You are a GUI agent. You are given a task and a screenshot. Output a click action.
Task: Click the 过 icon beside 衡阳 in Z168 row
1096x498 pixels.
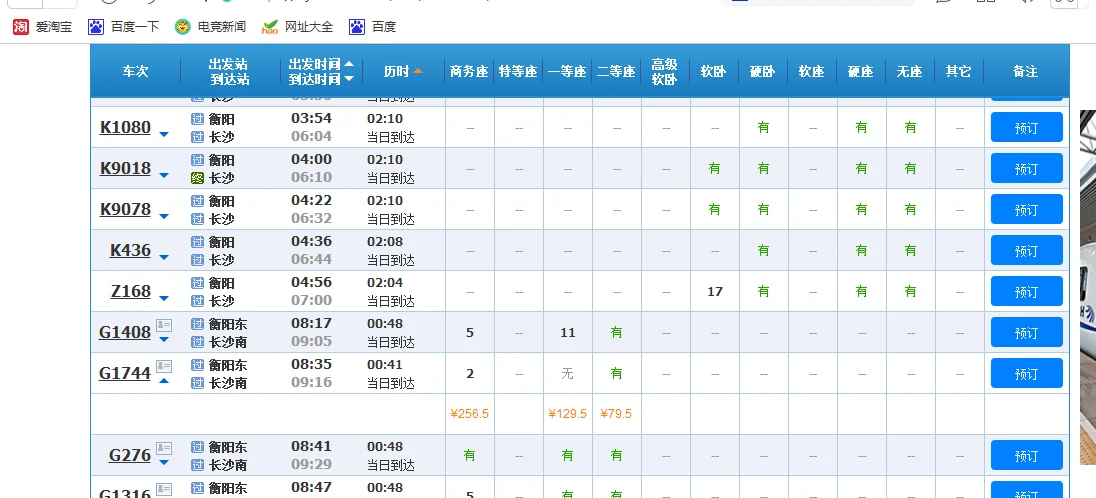tap(198, 283)
